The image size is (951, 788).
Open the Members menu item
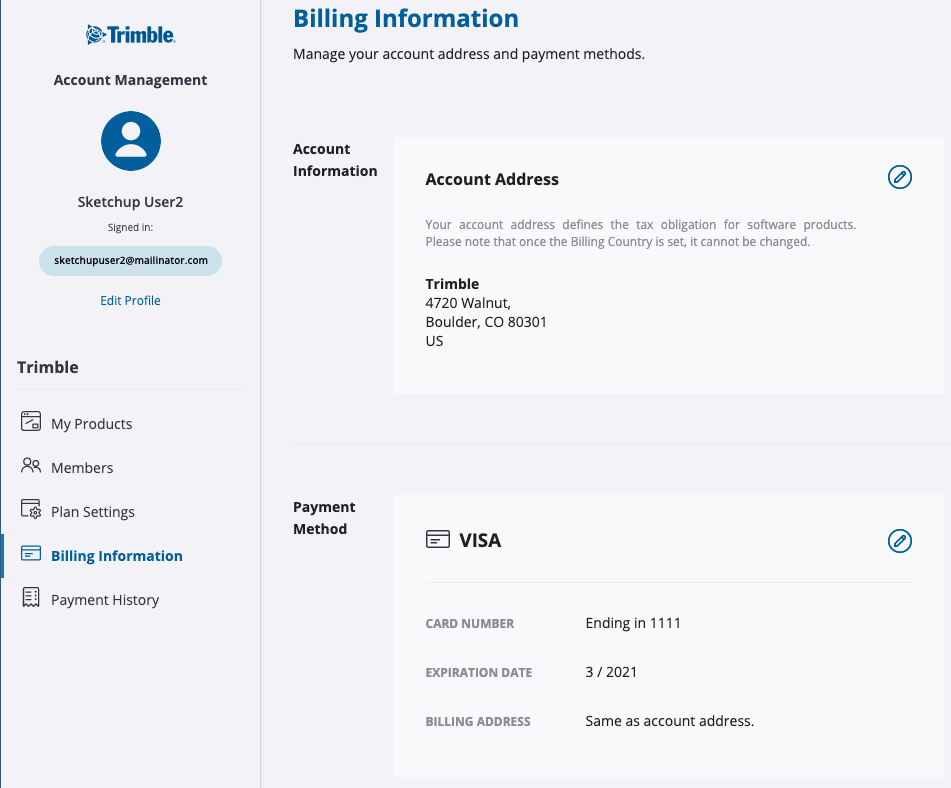click(82, 468)
